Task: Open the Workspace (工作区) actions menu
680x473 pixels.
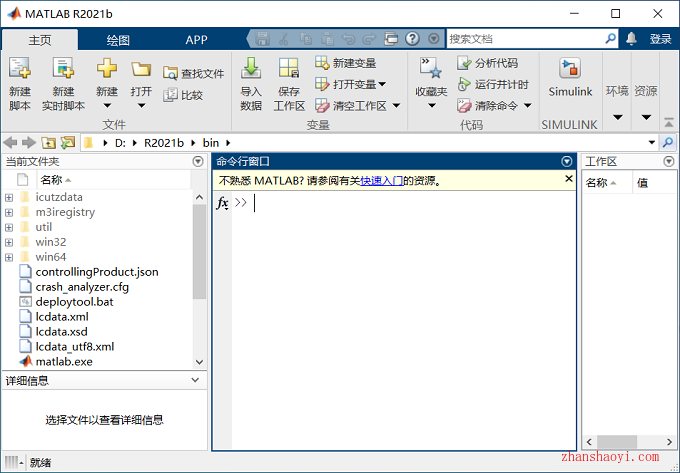Action: 669,162
